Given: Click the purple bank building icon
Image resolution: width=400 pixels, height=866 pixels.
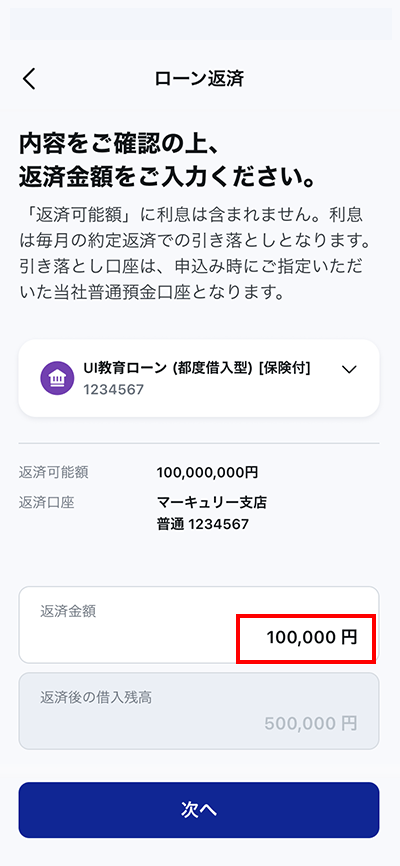Looking at the screenshot, I should [57, 378].
